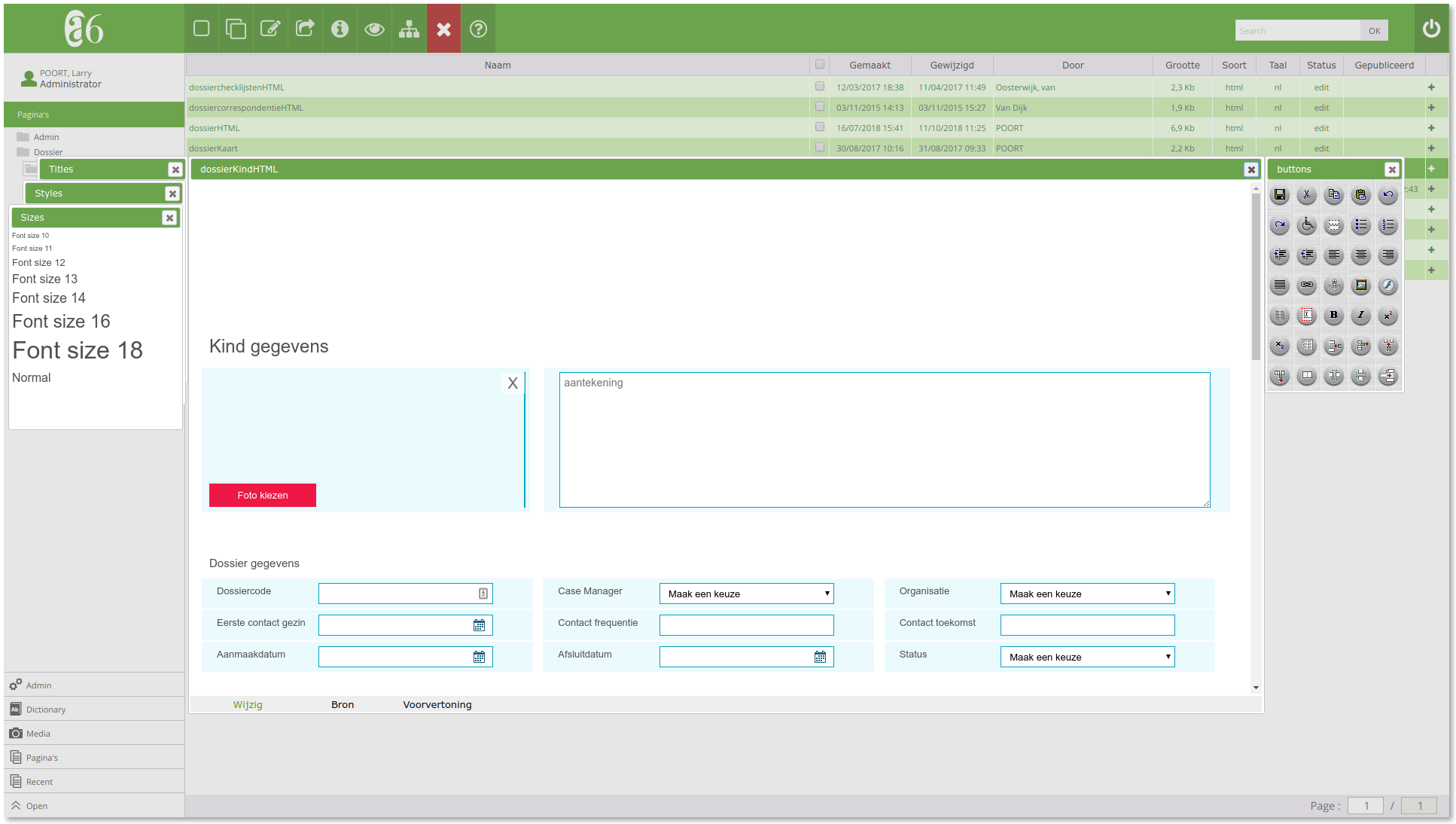
Task: Click the numbered list icon
Action: pyautogui.click(x=1388, y=225)
